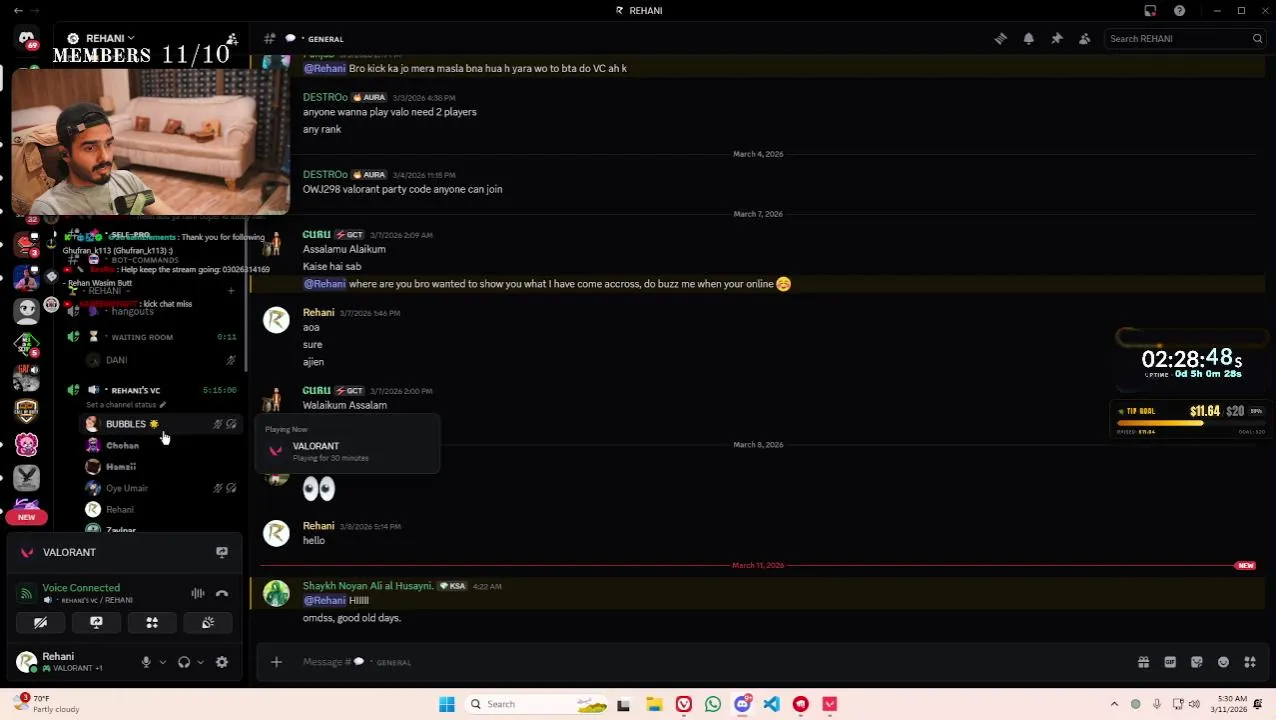The width and height of the screenshot is (1276, 720).
Task: Open Shaykh Noyan Ali al Husayni's profile
Action: pos(368,586)
